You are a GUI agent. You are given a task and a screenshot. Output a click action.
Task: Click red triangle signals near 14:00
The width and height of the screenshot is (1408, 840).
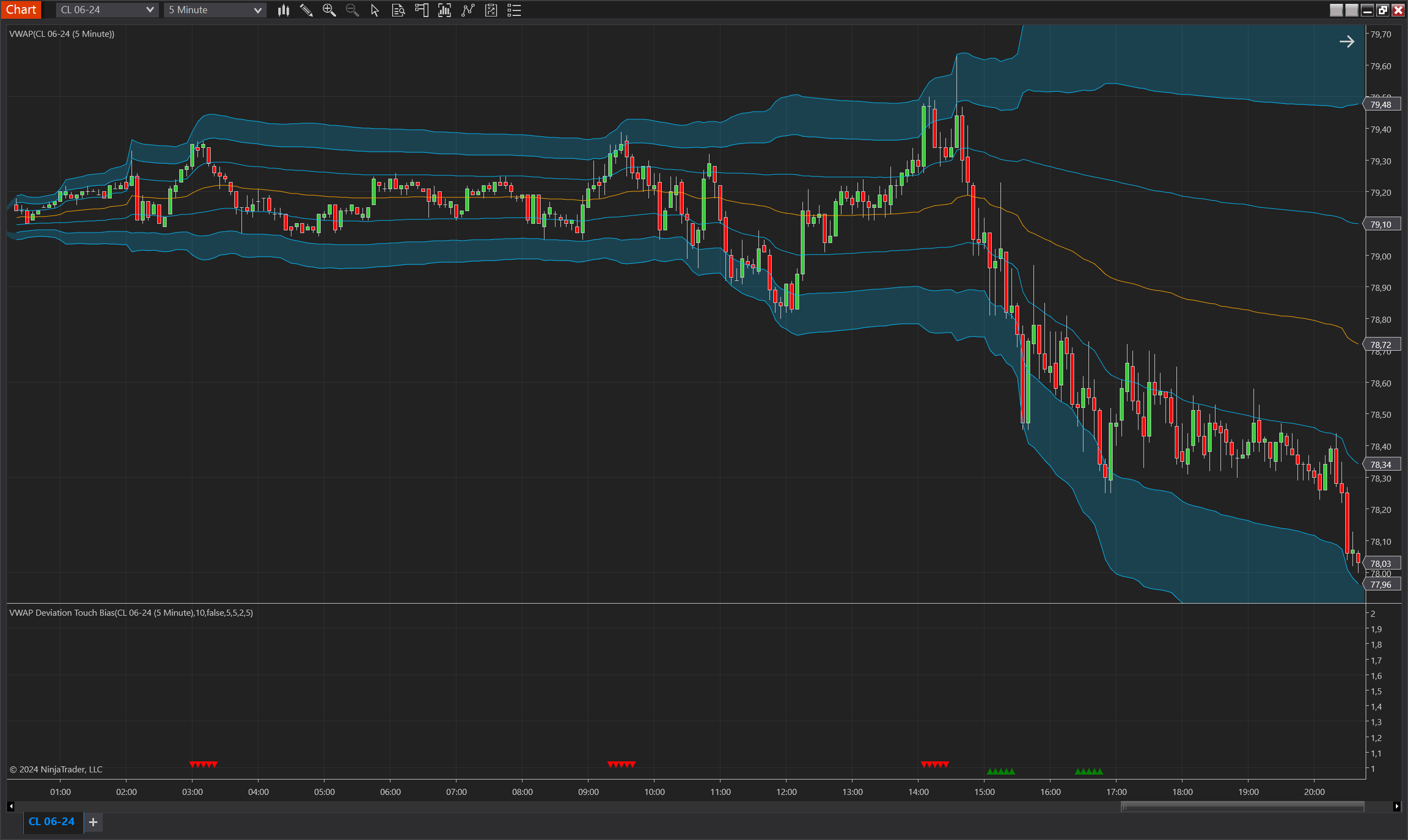point(934,765)
